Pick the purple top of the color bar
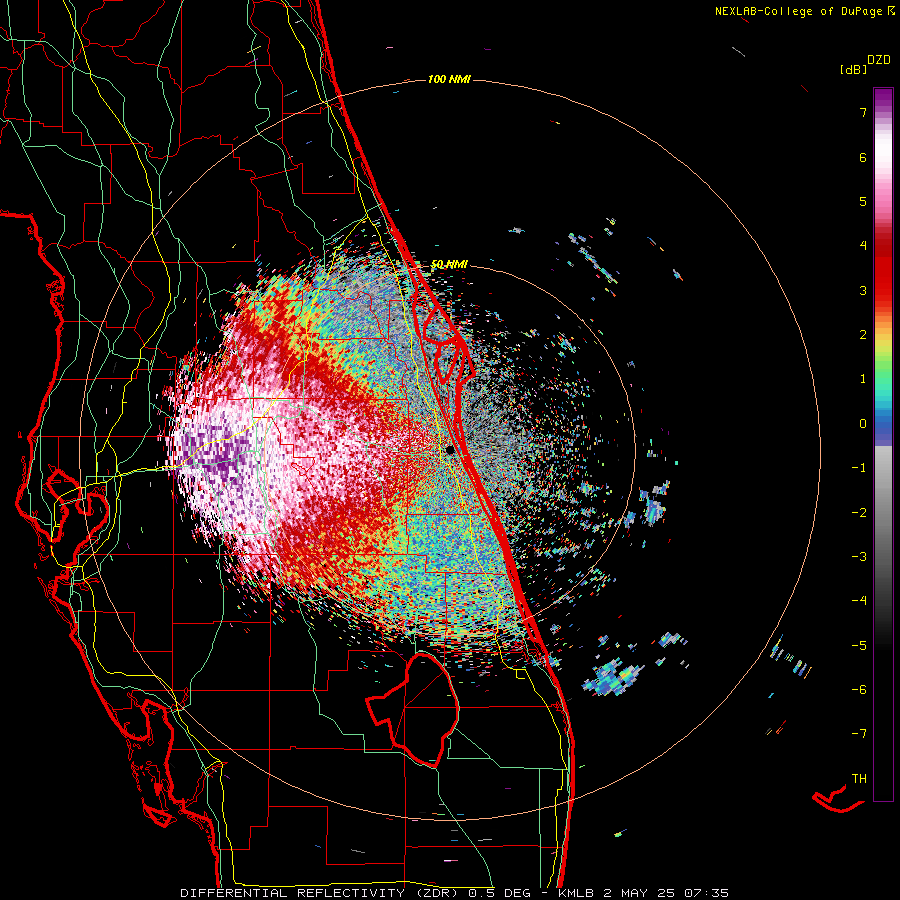The height and width of the screenshot is (900, 900). (883, 96)
